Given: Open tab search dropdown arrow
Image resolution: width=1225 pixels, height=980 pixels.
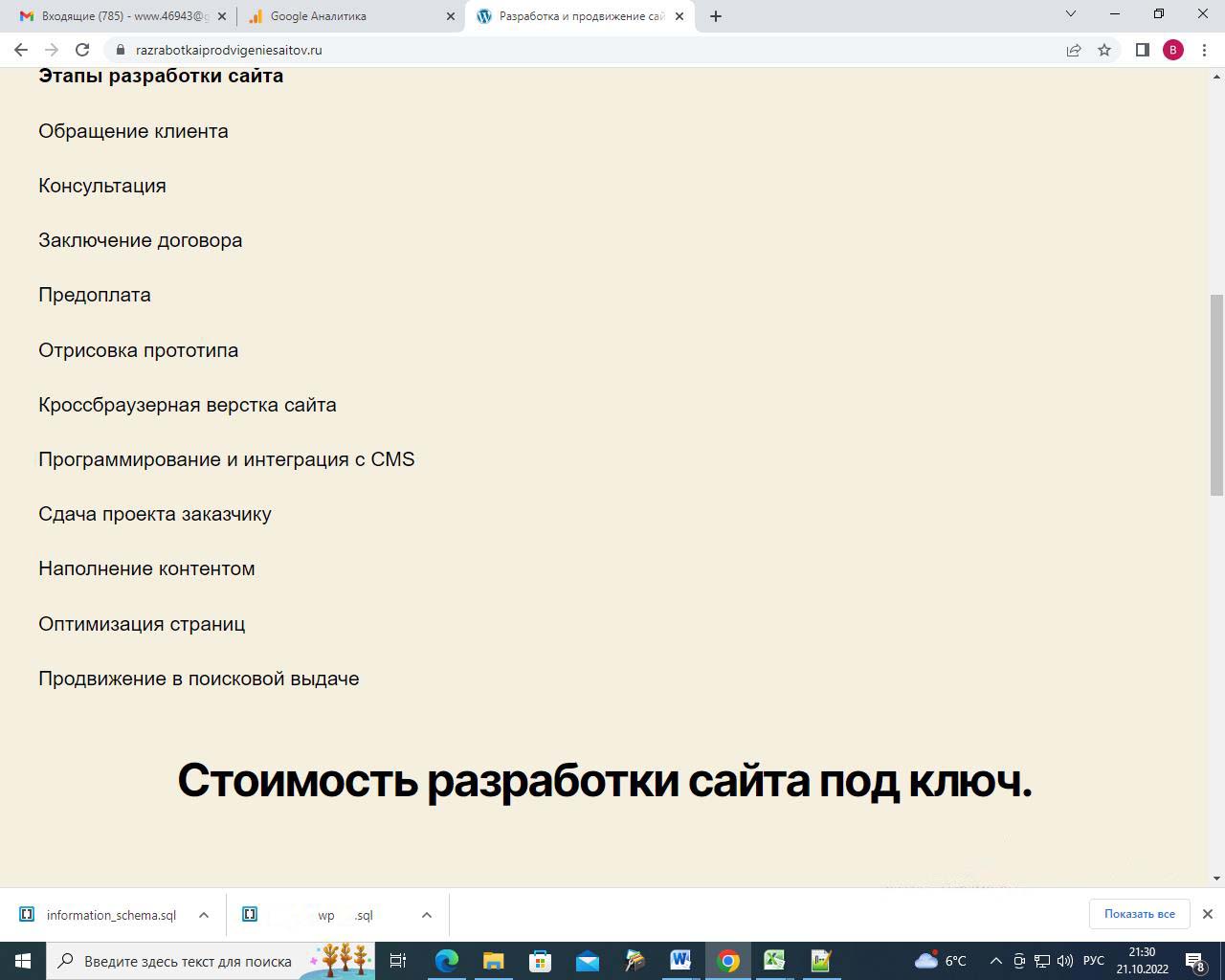Looking at the screenshot, I should pyautogui.click(x=1071, y=14).
